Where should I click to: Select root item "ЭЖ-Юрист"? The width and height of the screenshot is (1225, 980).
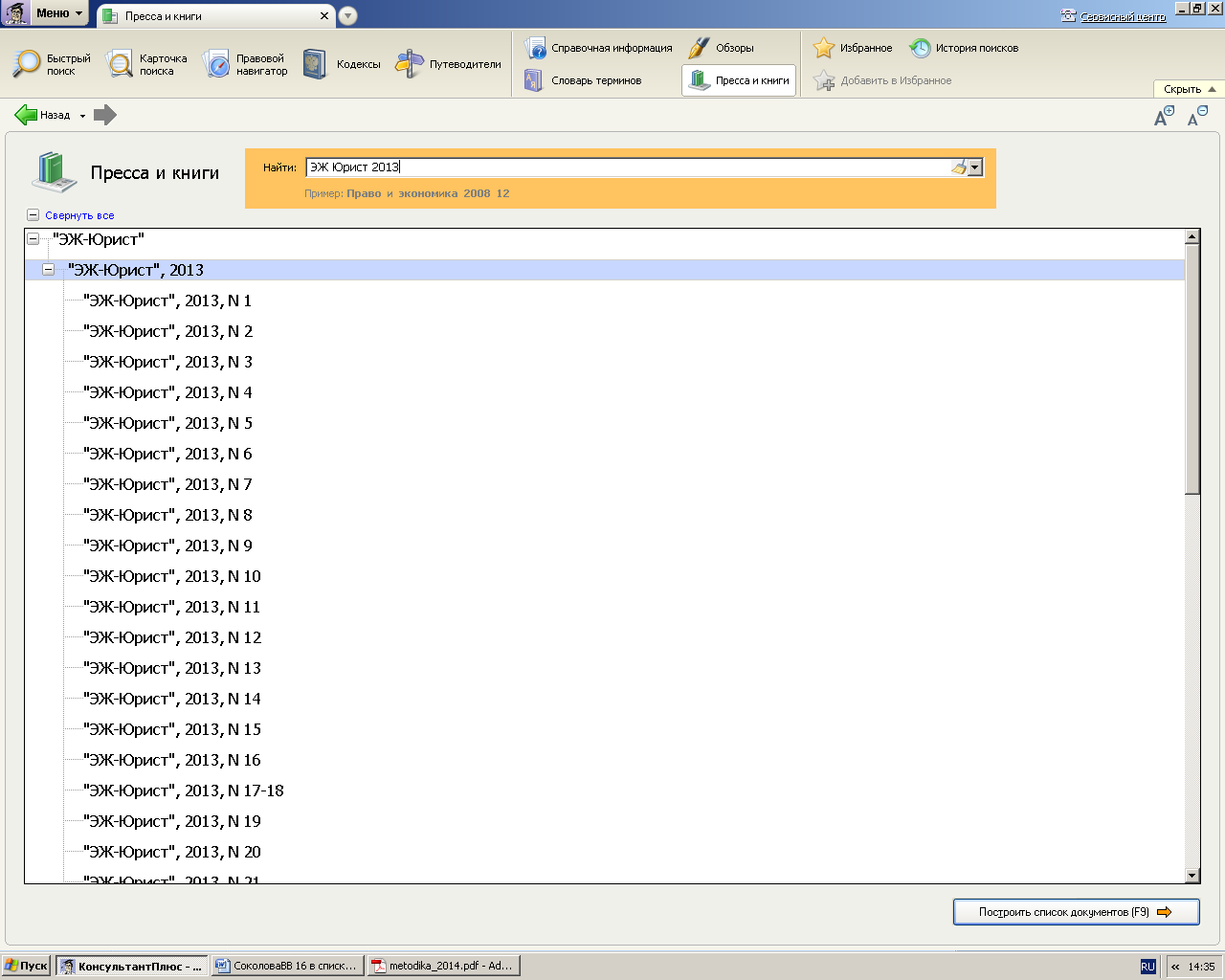pyautogui.click(x=99, y=239)
